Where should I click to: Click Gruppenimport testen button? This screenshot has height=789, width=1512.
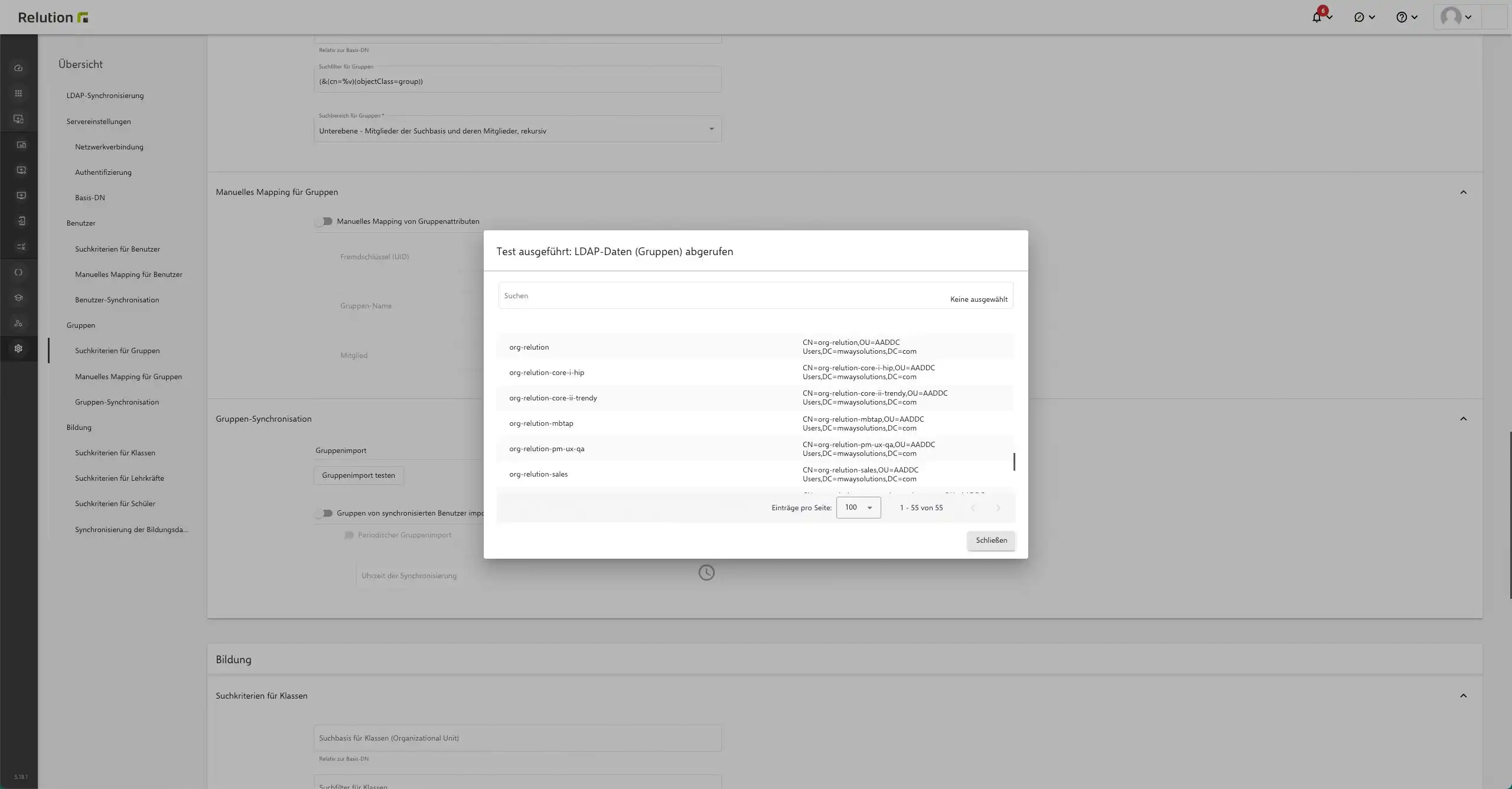(359, 475)
